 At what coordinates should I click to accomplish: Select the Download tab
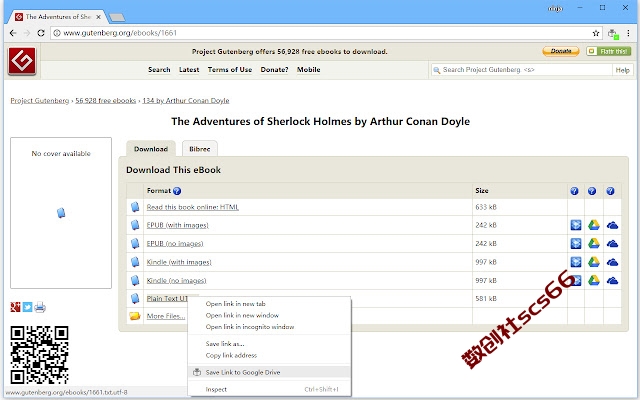151,149
